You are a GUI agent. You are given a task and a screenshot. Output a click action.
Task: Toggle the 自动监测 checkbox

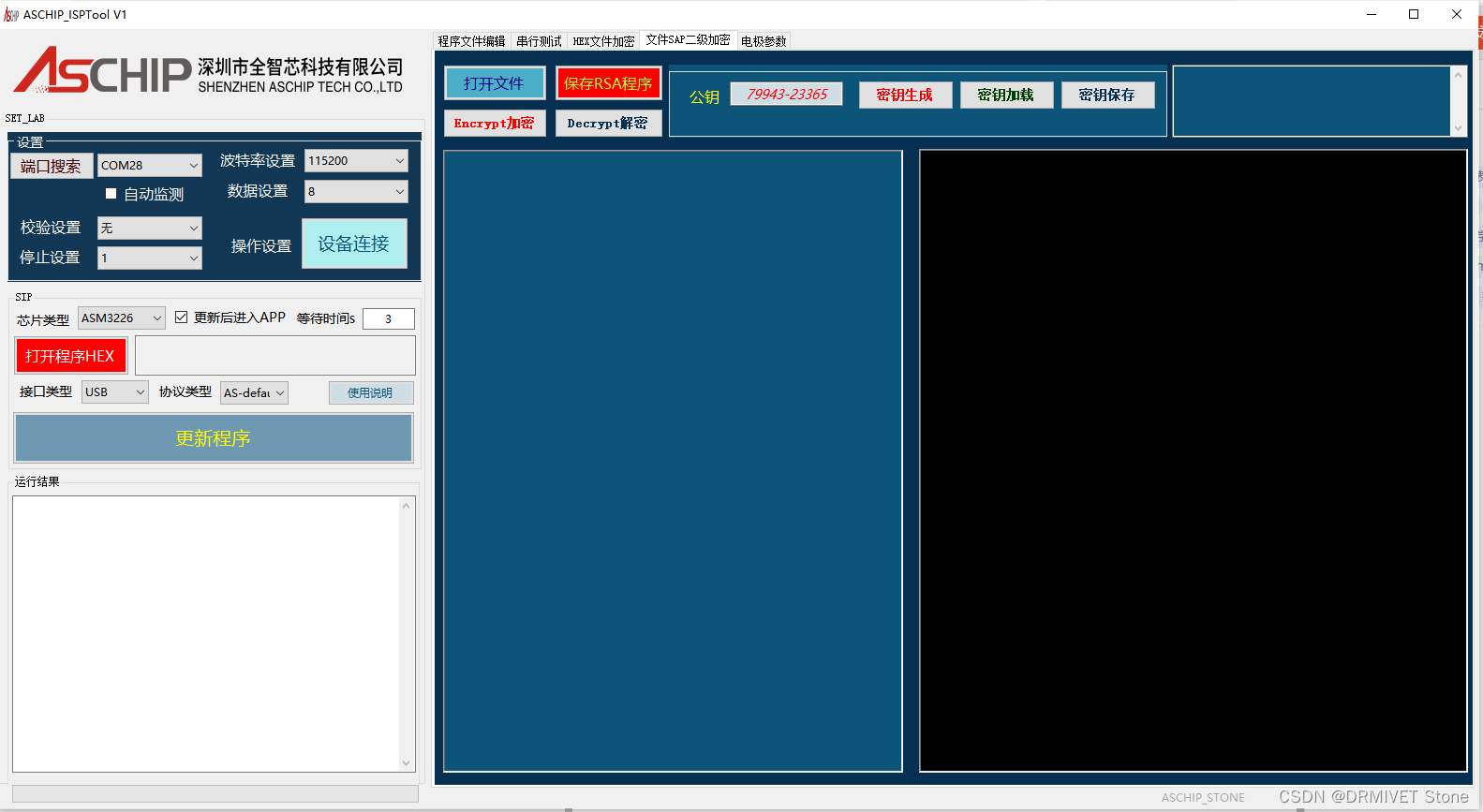(111, 194)
